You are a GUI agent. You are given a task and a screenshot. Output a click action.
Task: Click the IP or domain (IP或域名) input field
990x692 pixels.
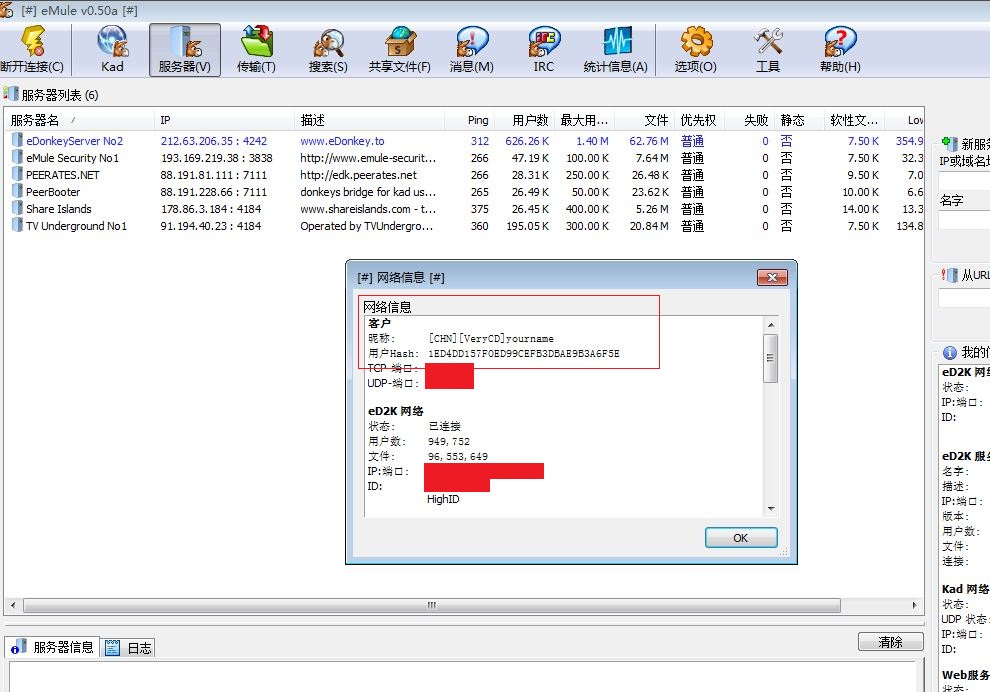coord(964,180)
